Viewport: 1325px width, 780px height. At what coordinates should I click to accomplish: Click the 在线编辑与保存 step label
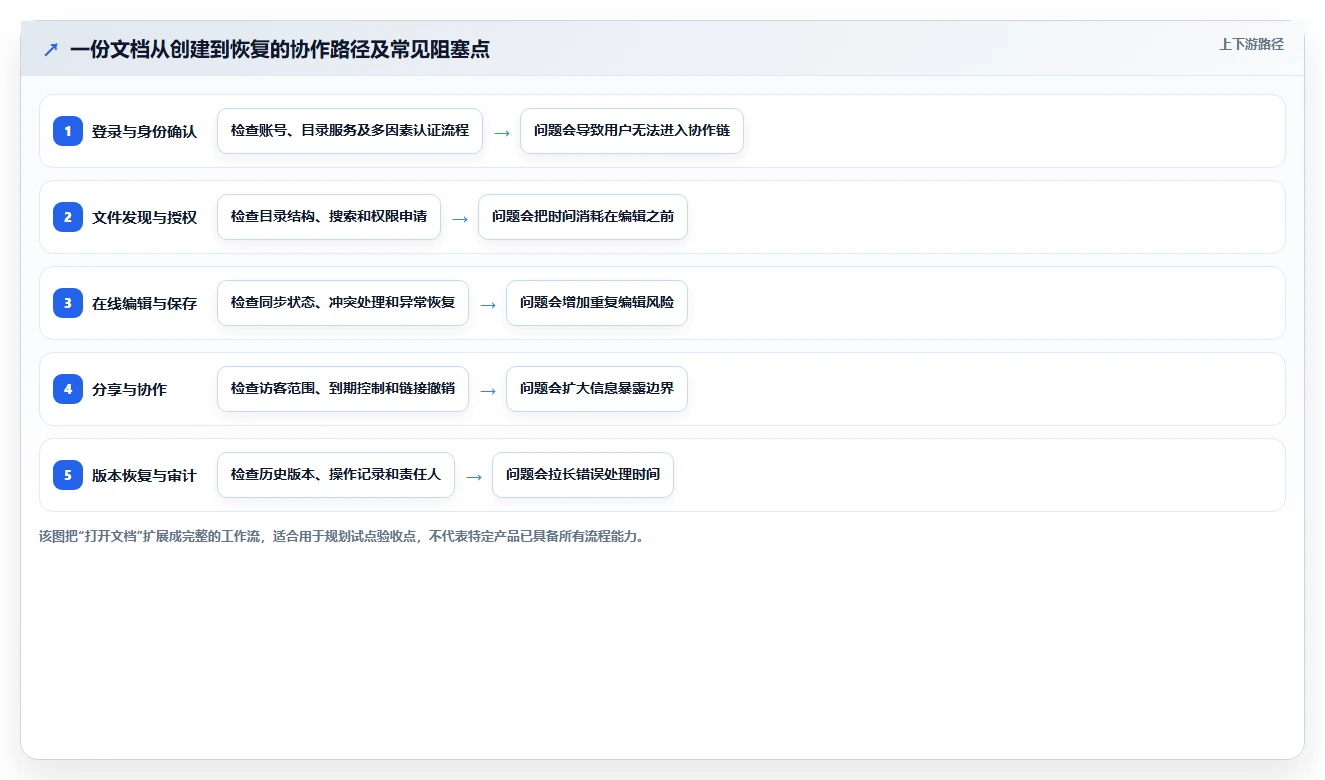pos(144,303)
